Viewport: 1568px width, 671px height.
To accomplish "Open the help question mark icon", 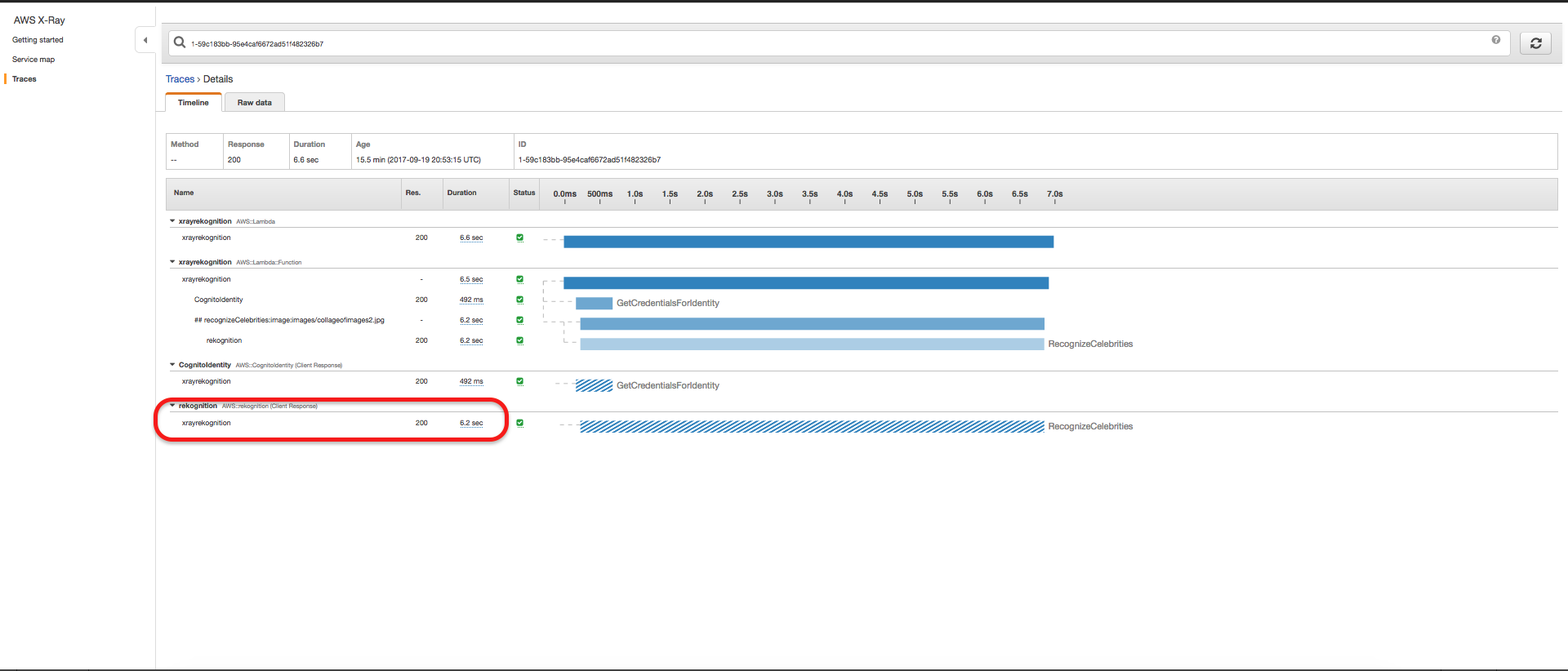I will point(1495,40).
